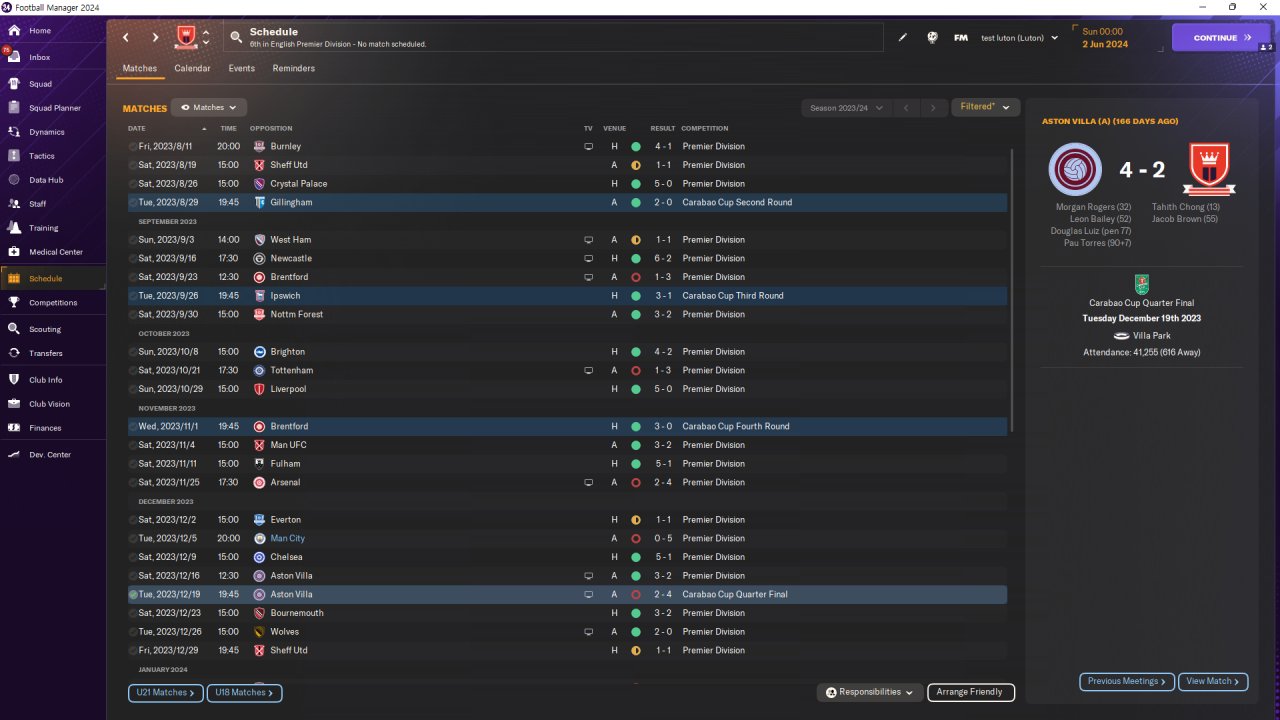Click the Data Hub icon
Viewport: 1280px width, 720px height.
click(x=14, y=180)
